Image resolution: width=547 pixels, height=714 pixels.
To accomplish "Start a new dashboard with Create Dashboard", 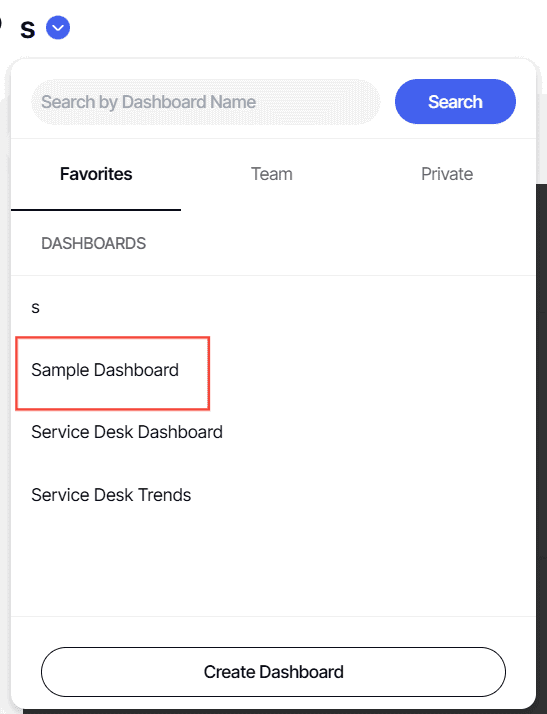I will point(273,672).
